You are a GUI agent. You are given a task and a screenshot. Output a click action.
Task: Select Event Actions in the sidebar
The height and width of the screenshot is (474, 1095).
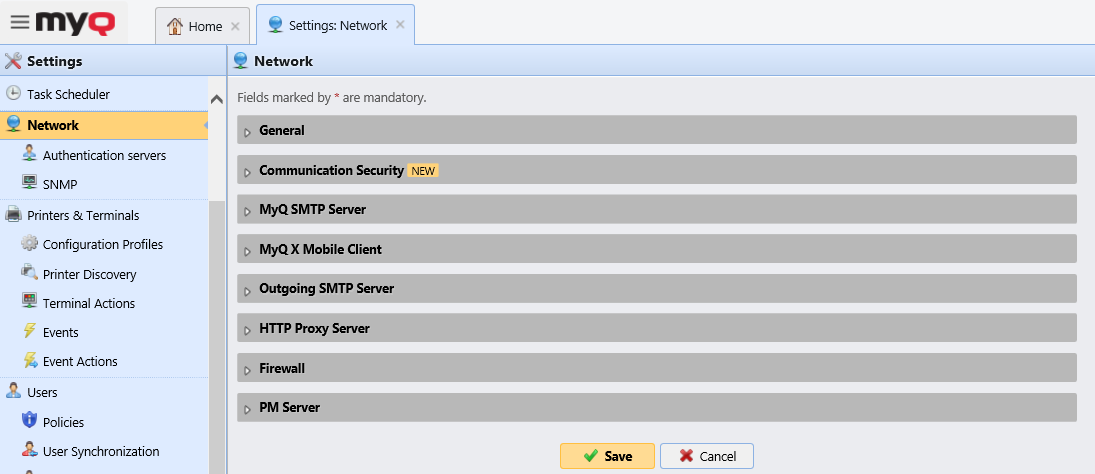point(80,361)
